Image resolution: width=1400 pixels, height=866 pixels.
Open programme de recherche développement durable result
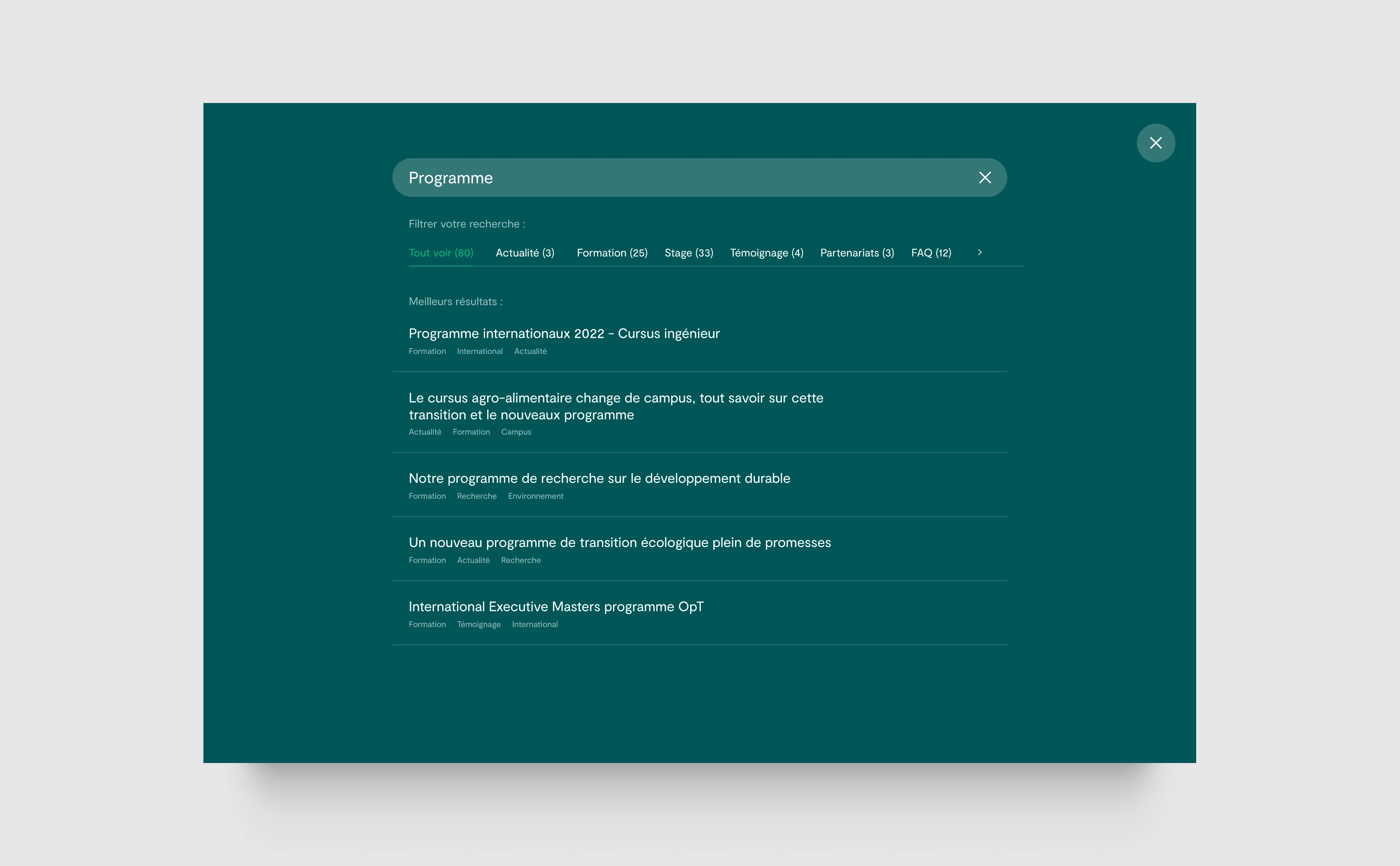[x=599, y=478]
